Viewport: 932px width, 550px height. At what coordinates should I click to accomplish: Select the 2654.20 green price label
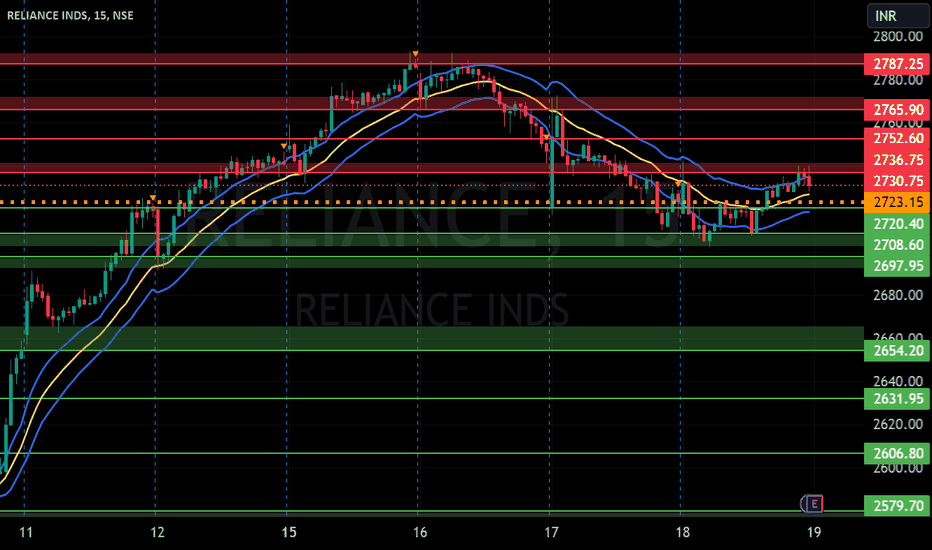coord(897,350)
